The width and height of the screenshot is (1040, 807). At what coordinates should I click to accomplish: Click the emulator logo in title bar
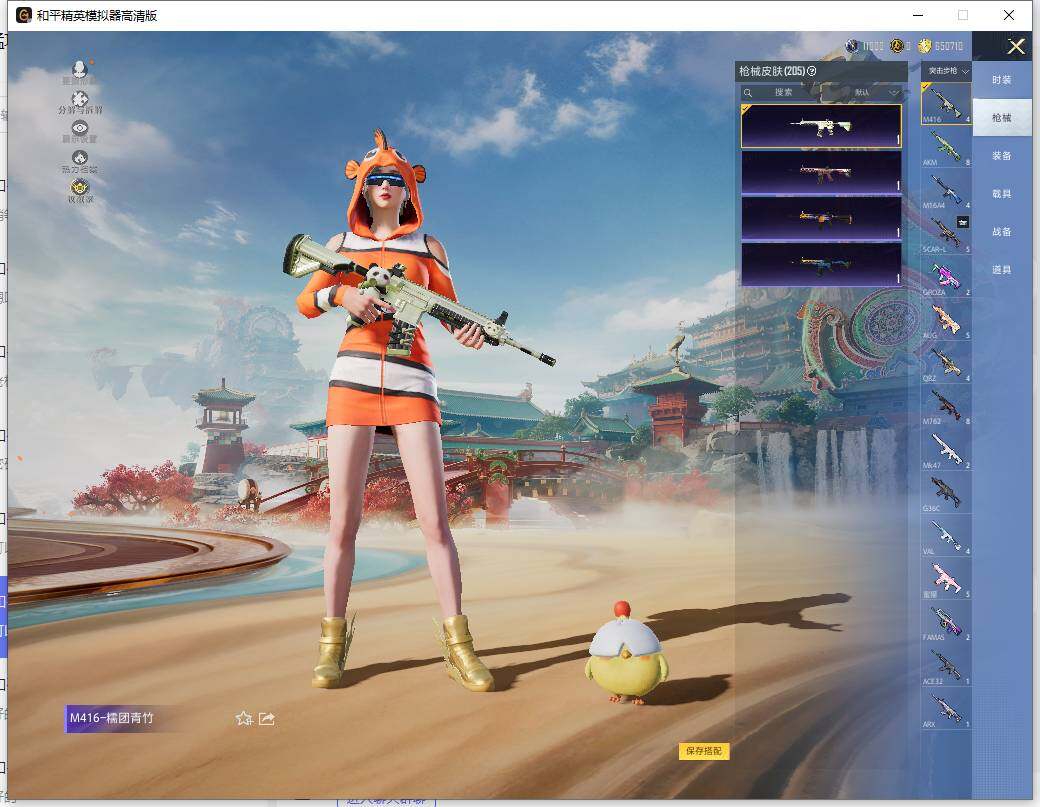[23, 15]
